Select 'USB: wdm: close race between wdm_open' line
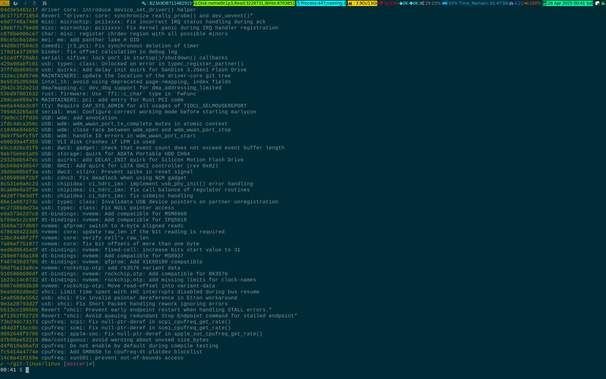The width and height of the screenshot is (606, 379). tap(115, 129)
